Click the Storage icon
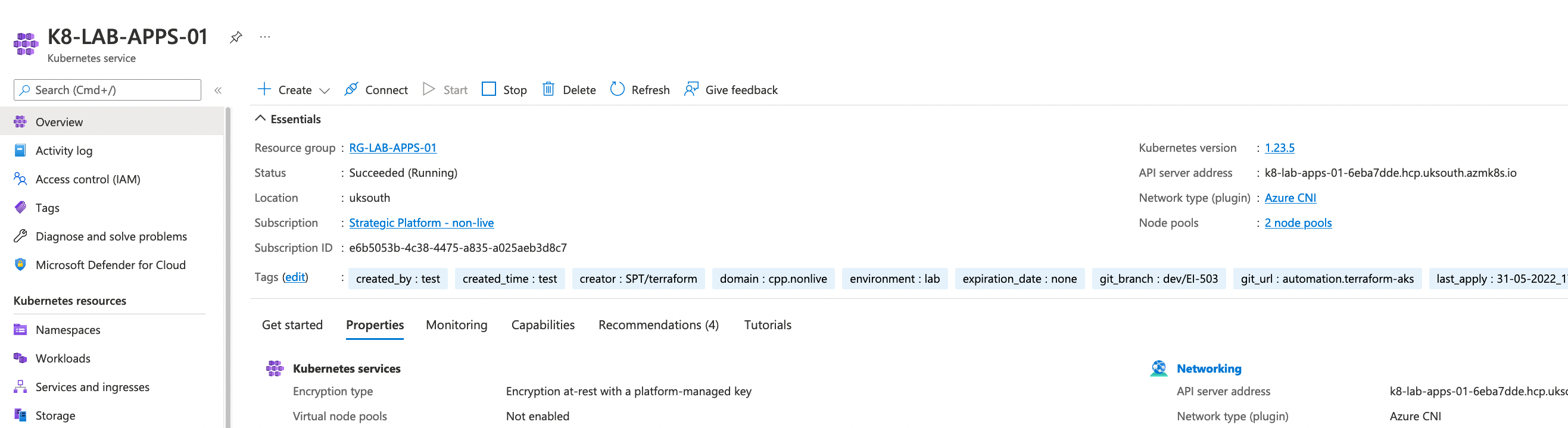 (x=20, y=416)
